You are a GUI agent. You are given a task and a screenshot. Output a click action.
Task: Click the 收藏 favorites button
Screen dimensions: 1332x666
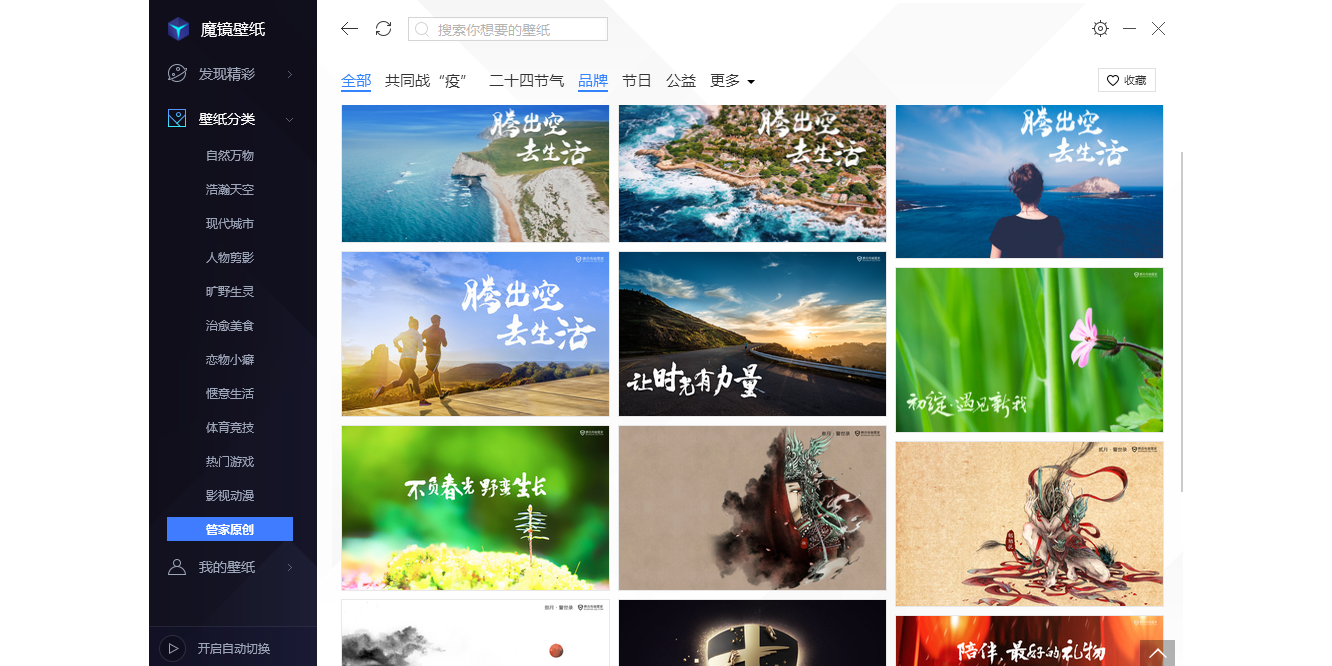1126,80
